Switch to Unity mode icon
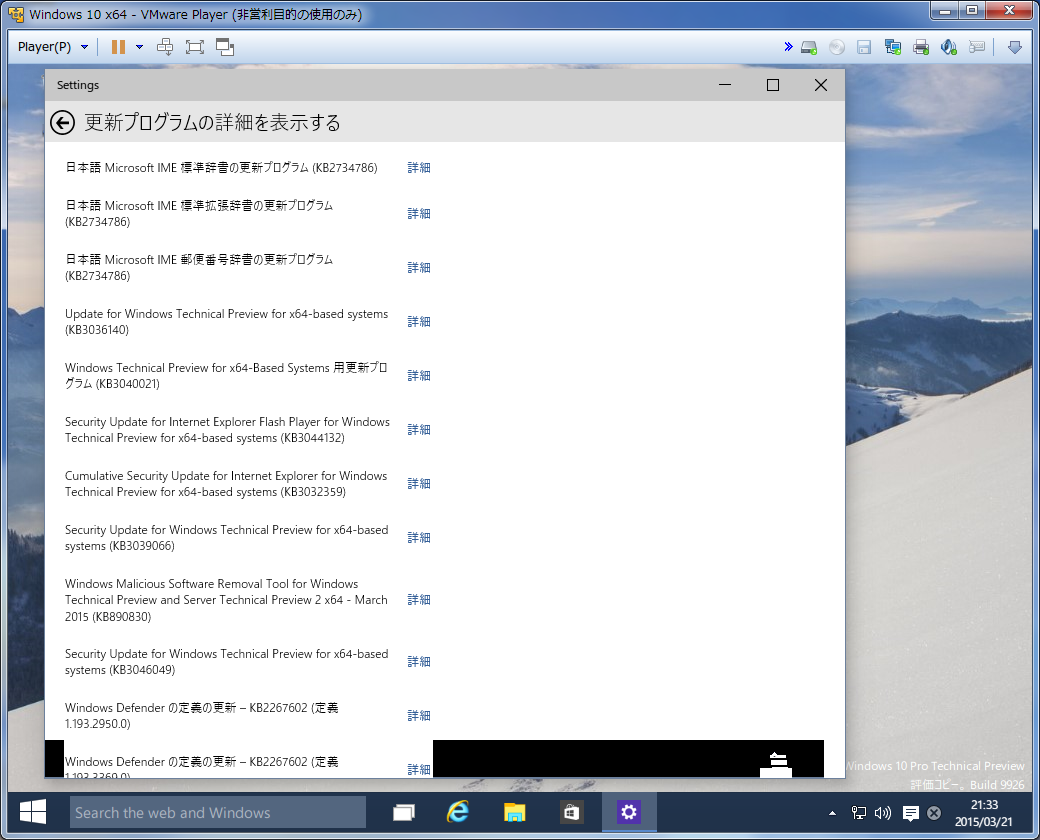The image size is (1040, 840). coord(226,47)
